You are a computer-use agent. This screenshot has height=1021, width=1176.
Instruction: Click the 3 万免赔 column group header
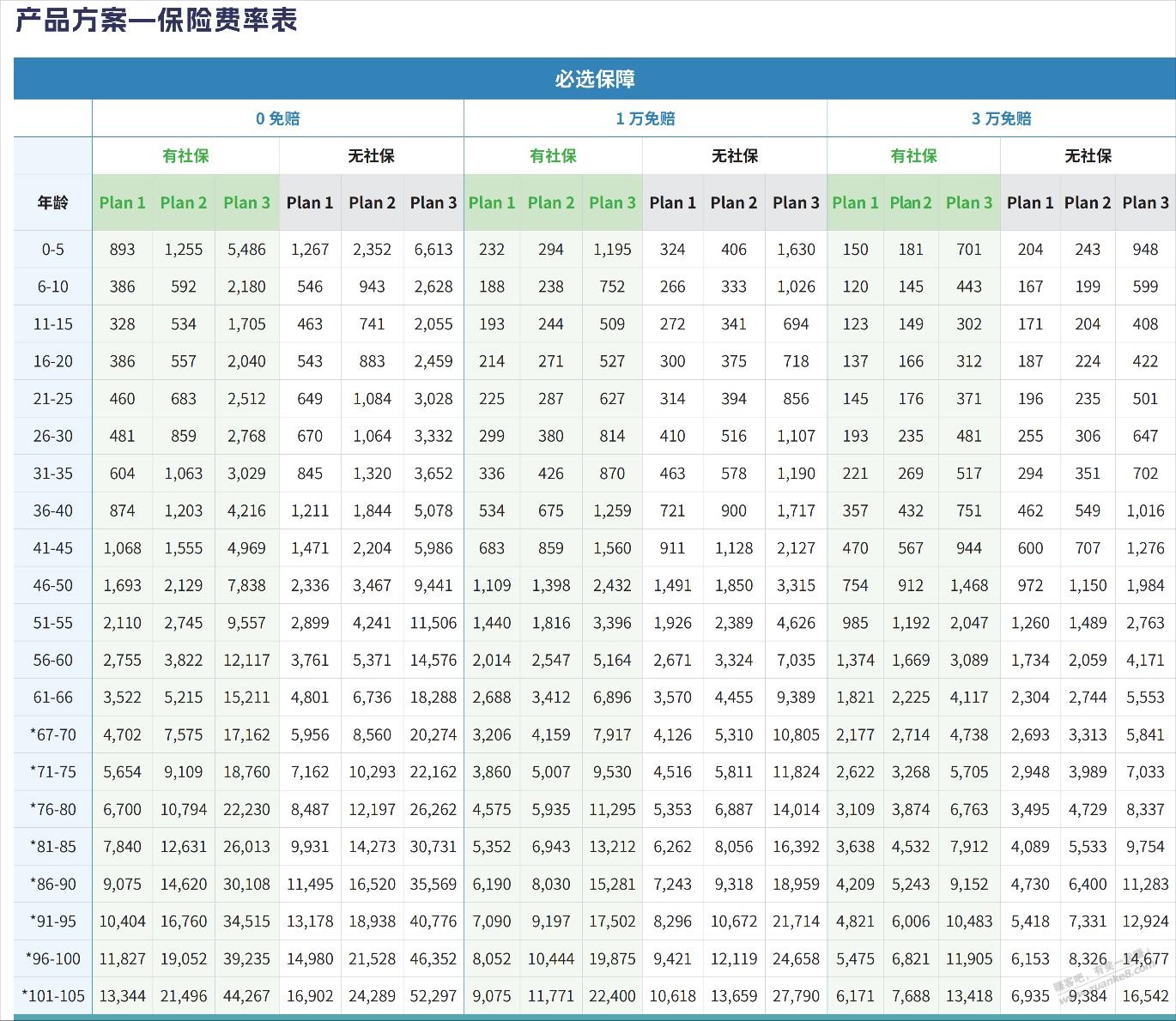[1002, 118]
